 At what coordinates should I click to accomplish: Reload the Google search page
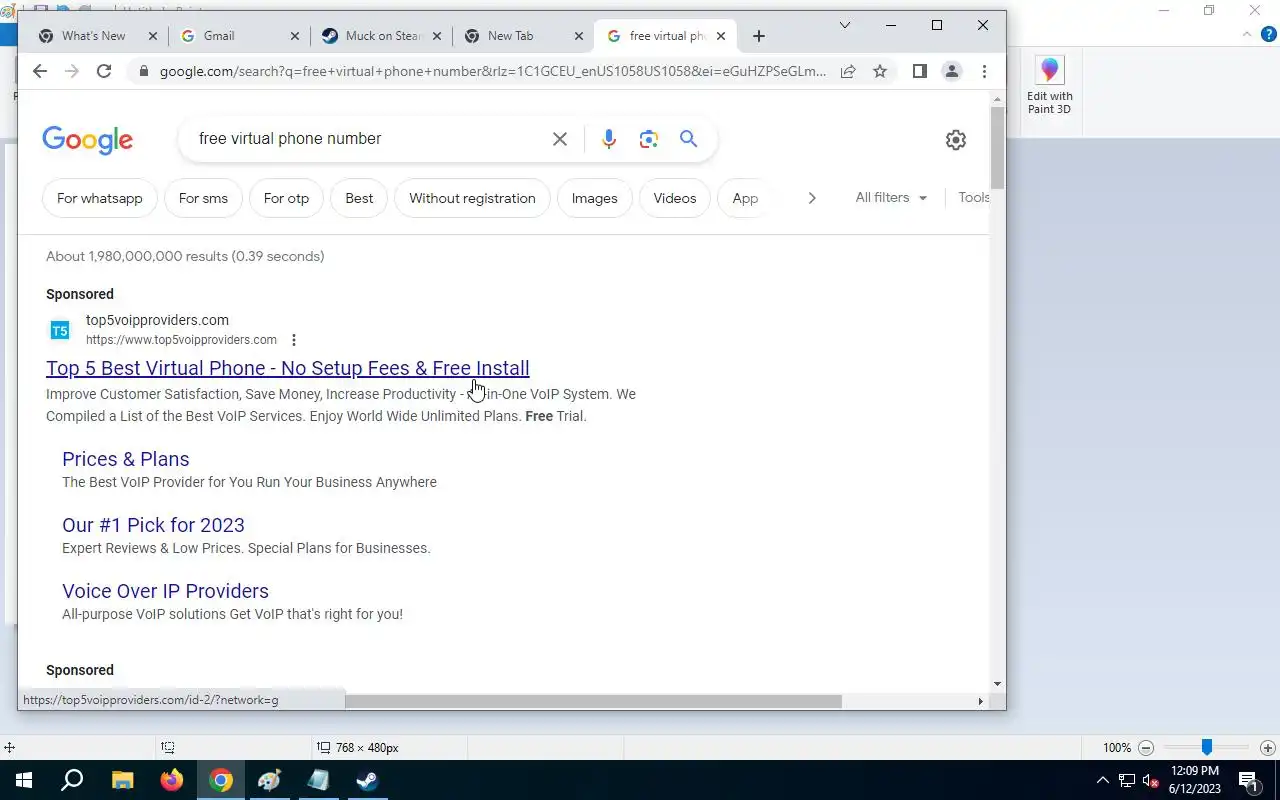(x=104, y=71)
